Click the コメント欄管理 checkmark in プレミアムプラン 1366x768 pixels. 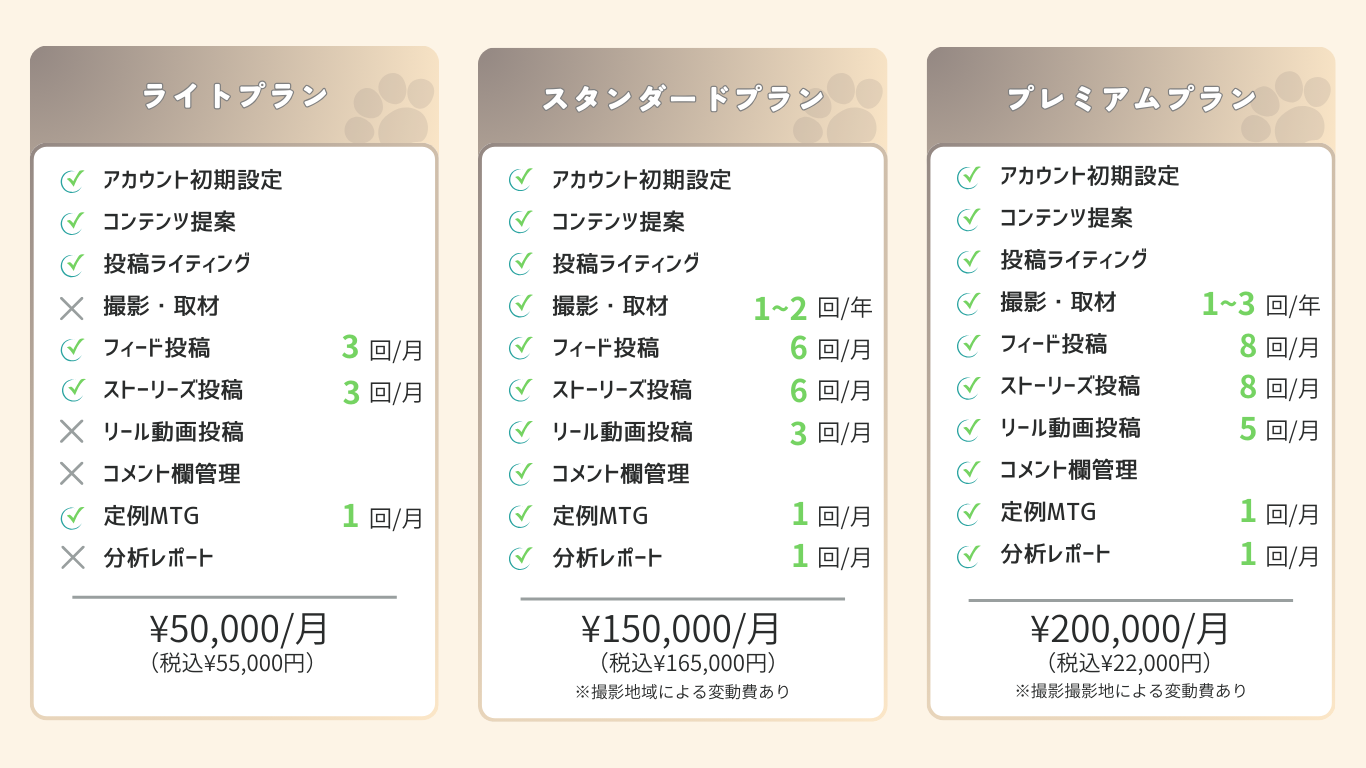point(968,471)
